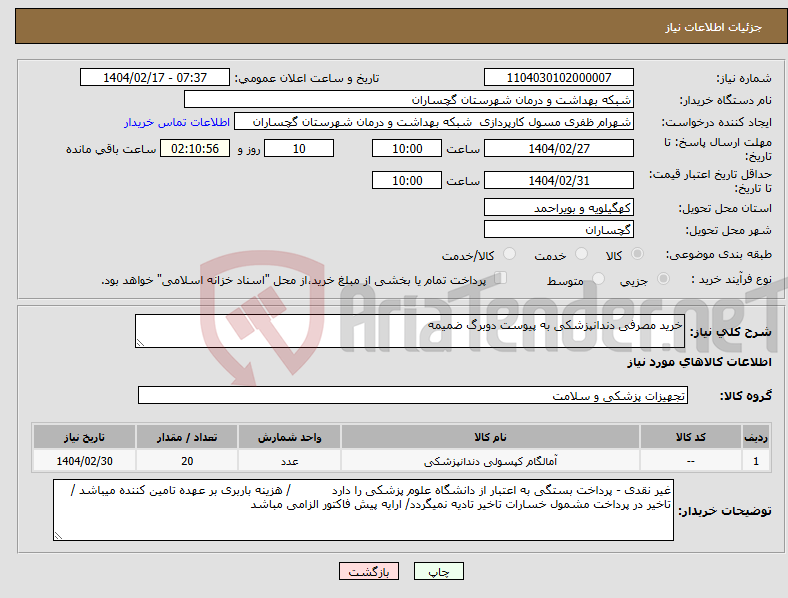Open the اطلاعات تماس خریدار link

(177, 122)
